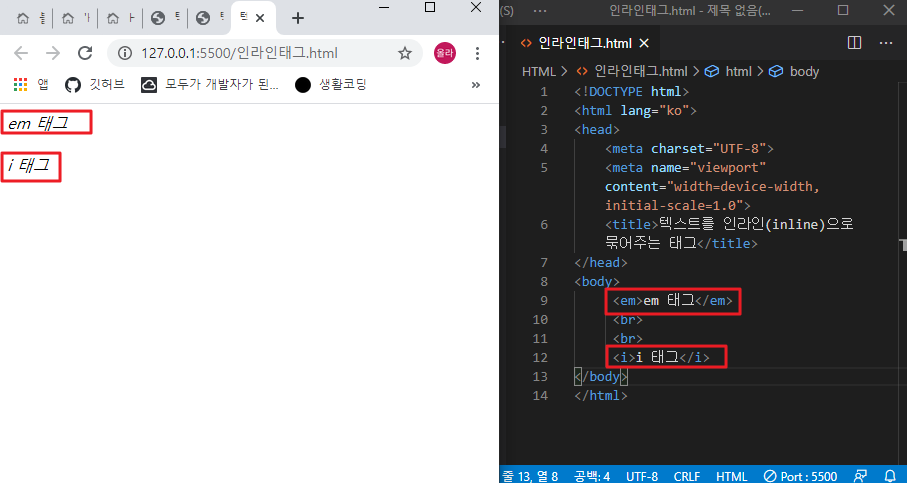Click the Chrome address bar URL
The height and width of the screenshot is (483, 907).
pyautogui.click(x=239, y=53)
